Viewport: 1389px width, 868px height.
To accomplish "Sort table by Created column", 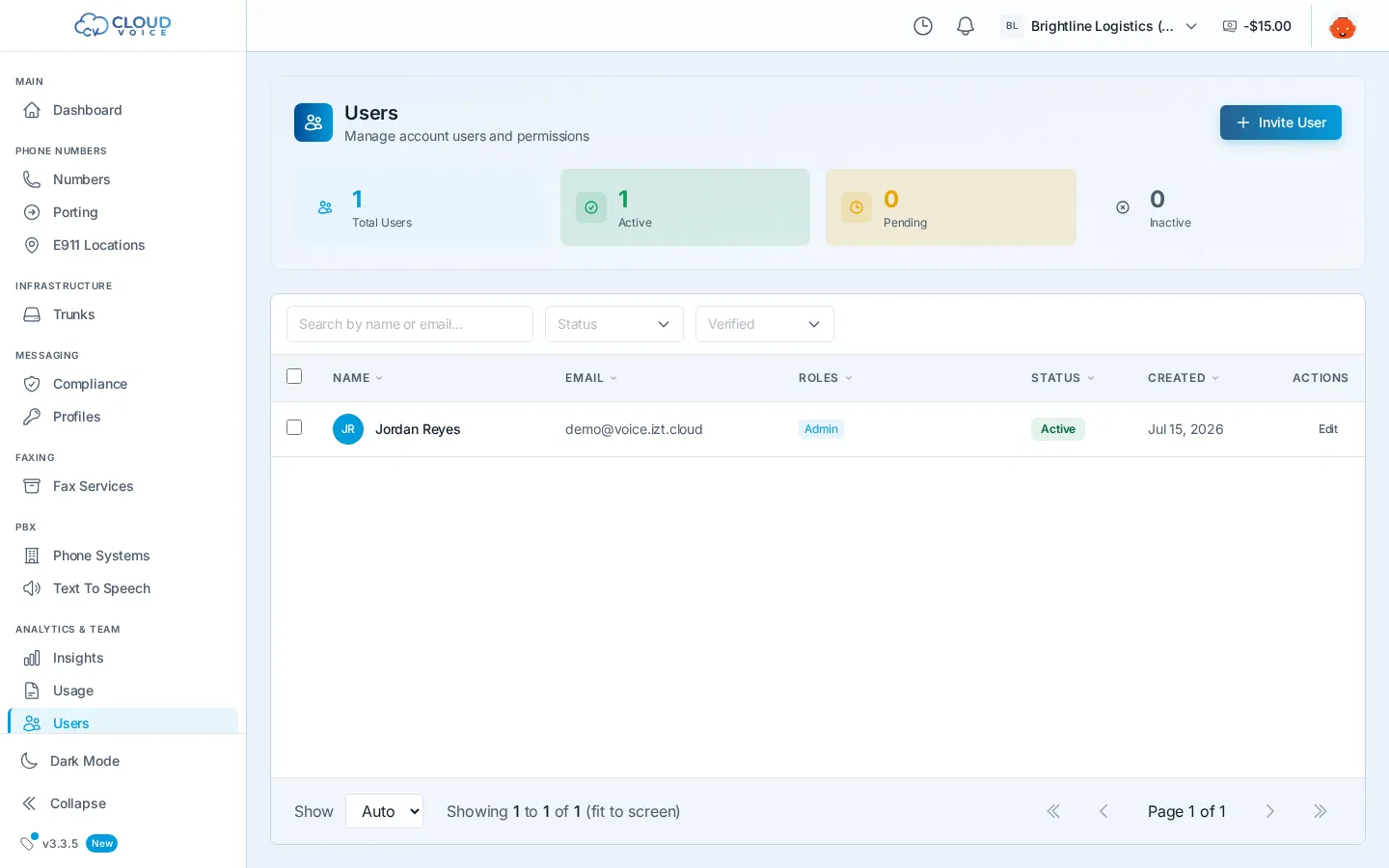I will (1184, 378).
